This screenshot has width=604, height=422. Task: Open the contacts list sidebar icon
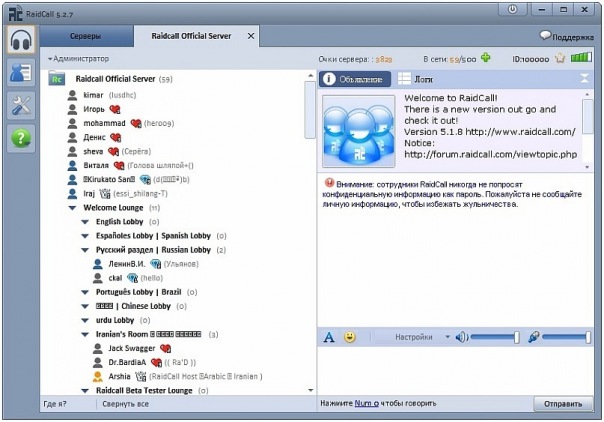(21, 72)
